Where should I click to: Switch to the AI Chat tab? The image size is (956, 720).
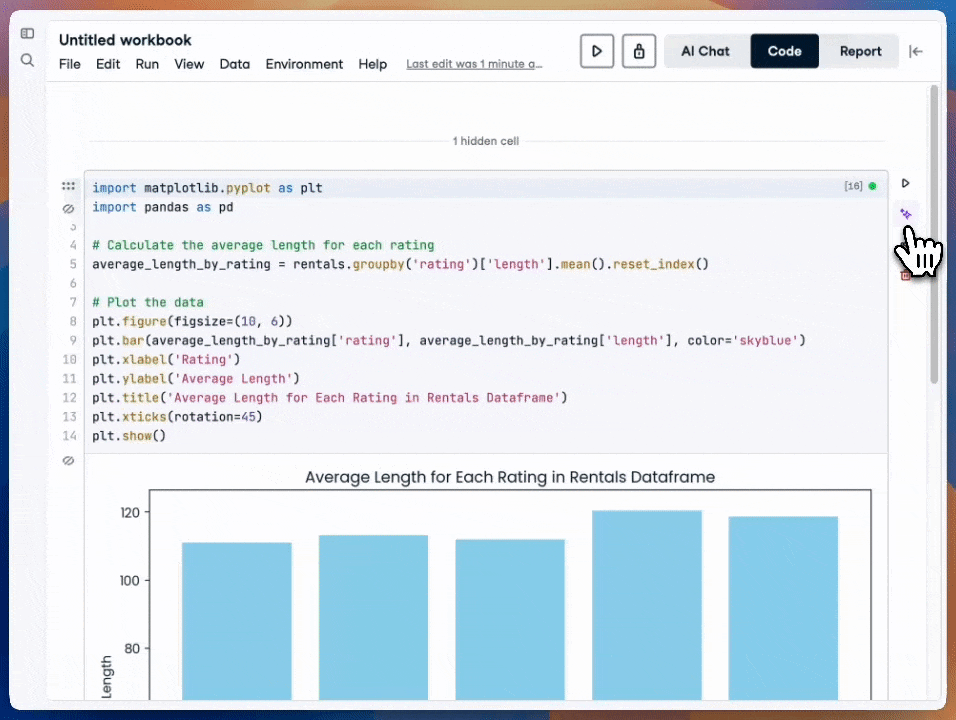pos(705,51)
